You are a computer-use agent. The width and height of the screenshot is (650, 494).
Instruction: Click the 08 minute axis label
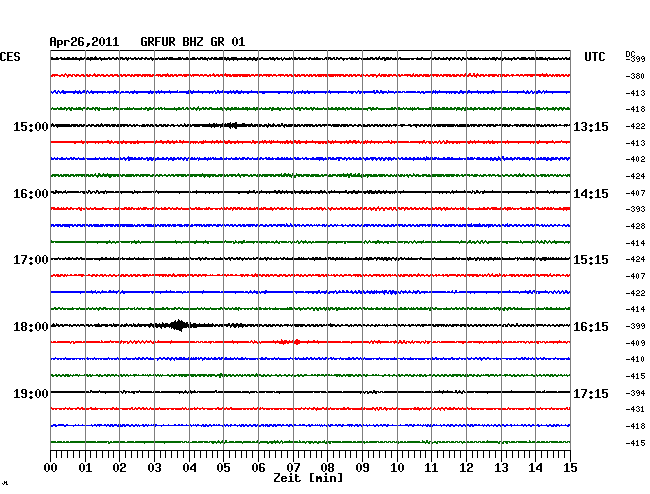(327, 468)
